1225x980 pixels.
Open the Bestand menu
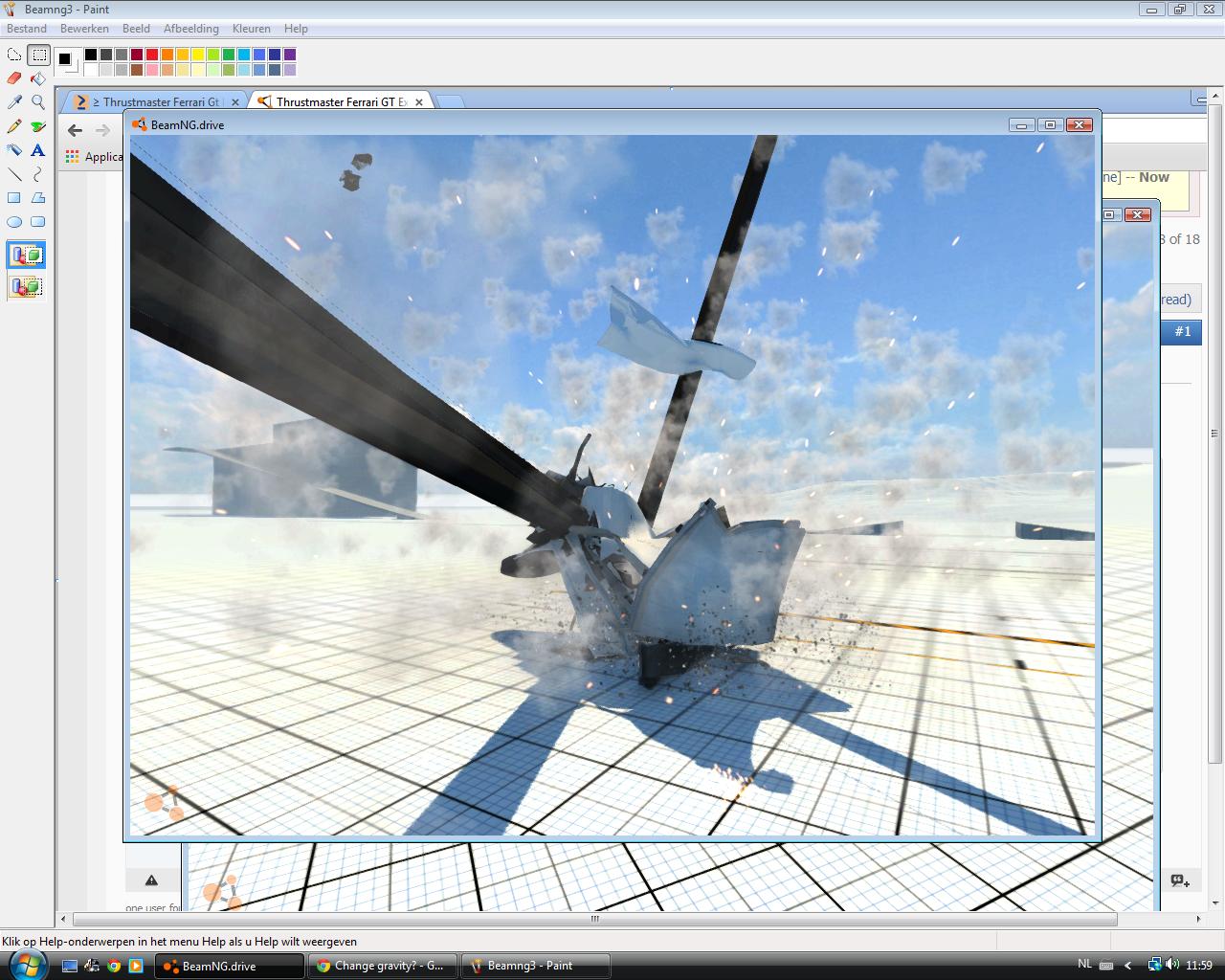pyautogui.click(x=27, y=29)
